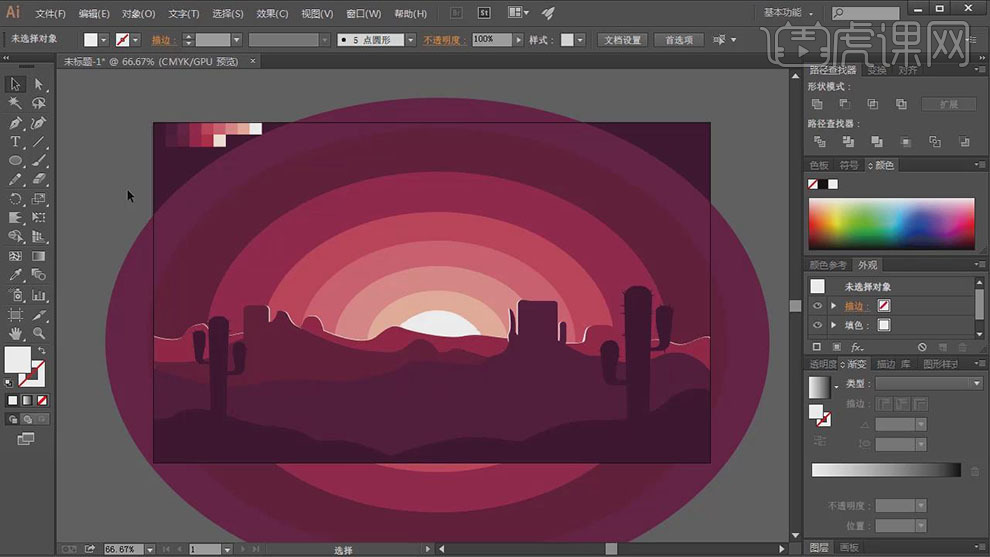
Task: Open the zoom level dropdown at 66.67%
Action: (x=150, y=549)
